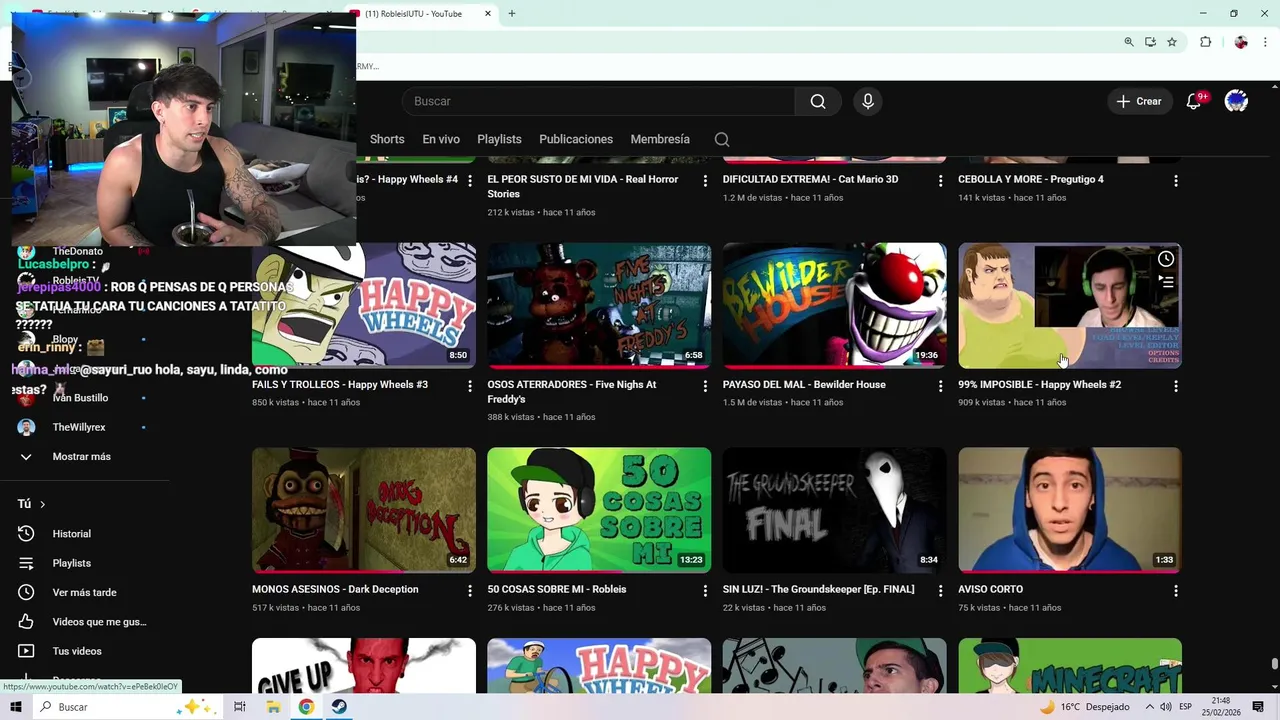The height and width of the screenshot is (720, 1280).
Task: Click the Crear button
Action: tap(1139, 101)
